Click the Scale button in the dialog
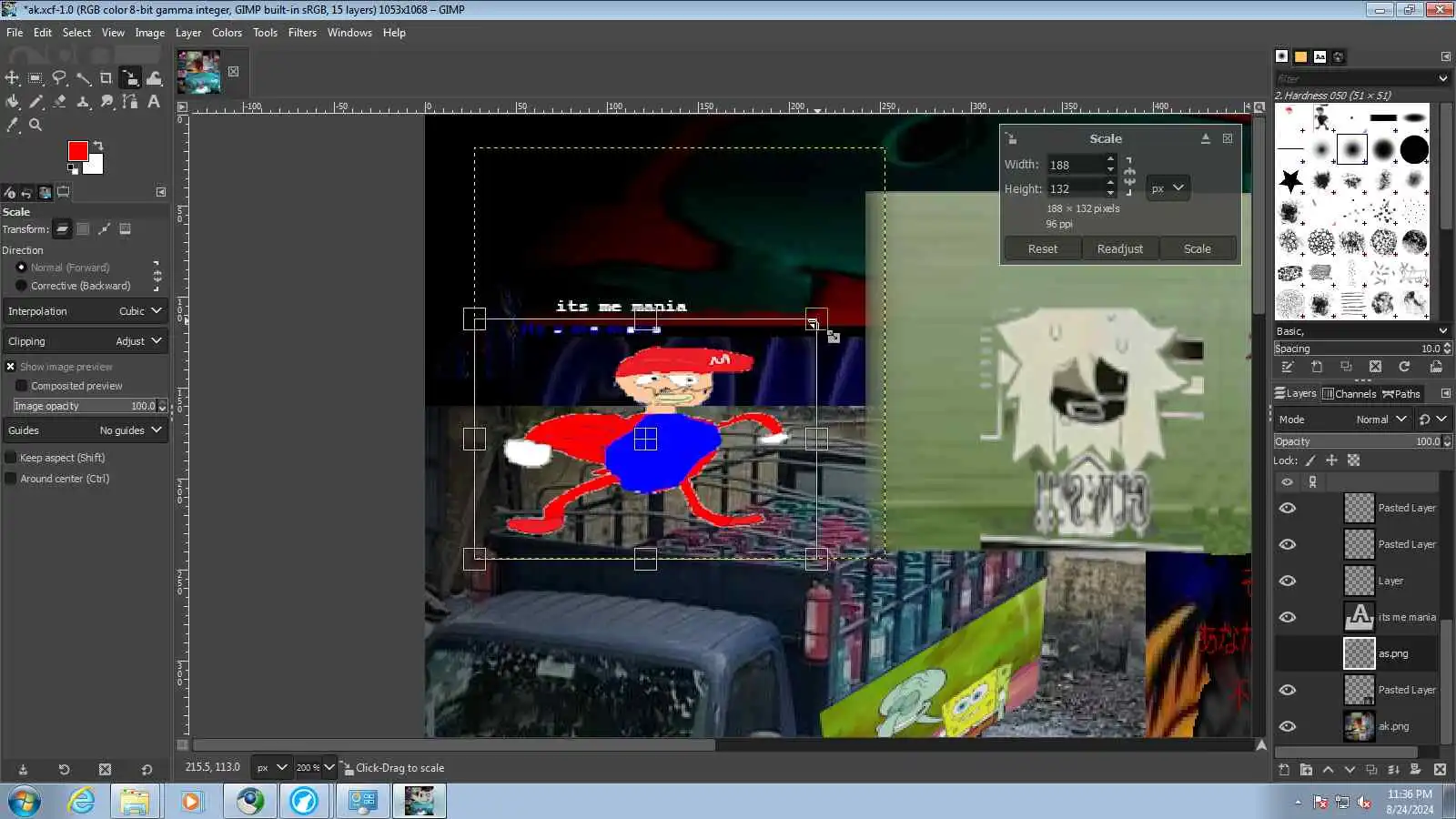 1198,248
